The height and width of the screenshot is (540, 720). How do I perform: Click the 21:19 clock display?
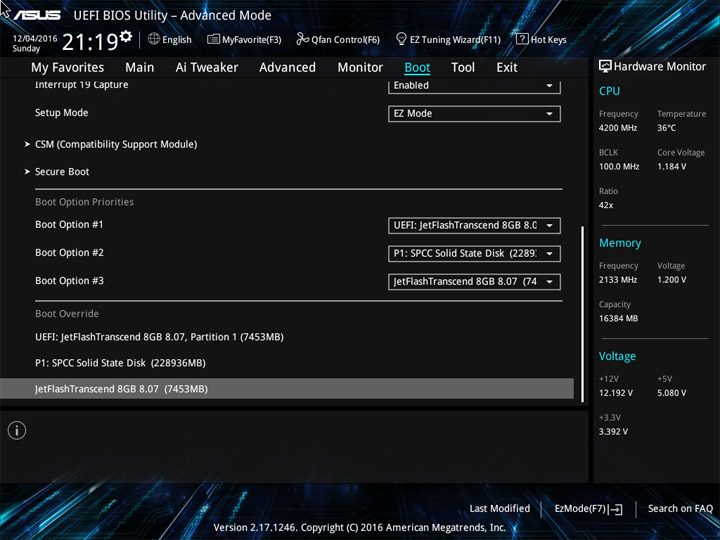90,42
